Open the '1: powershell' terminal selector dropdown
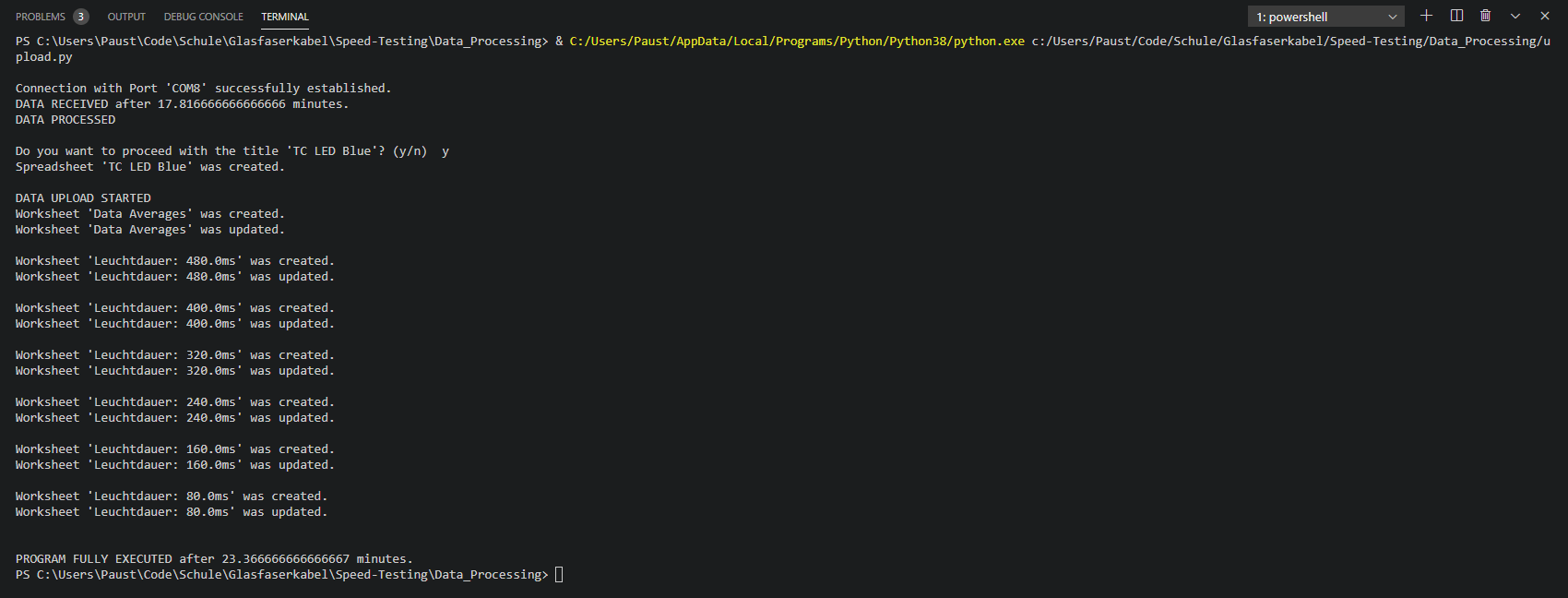Image resolution: width=1568 pixels, height=598 pixels. tap(1325, 17)
